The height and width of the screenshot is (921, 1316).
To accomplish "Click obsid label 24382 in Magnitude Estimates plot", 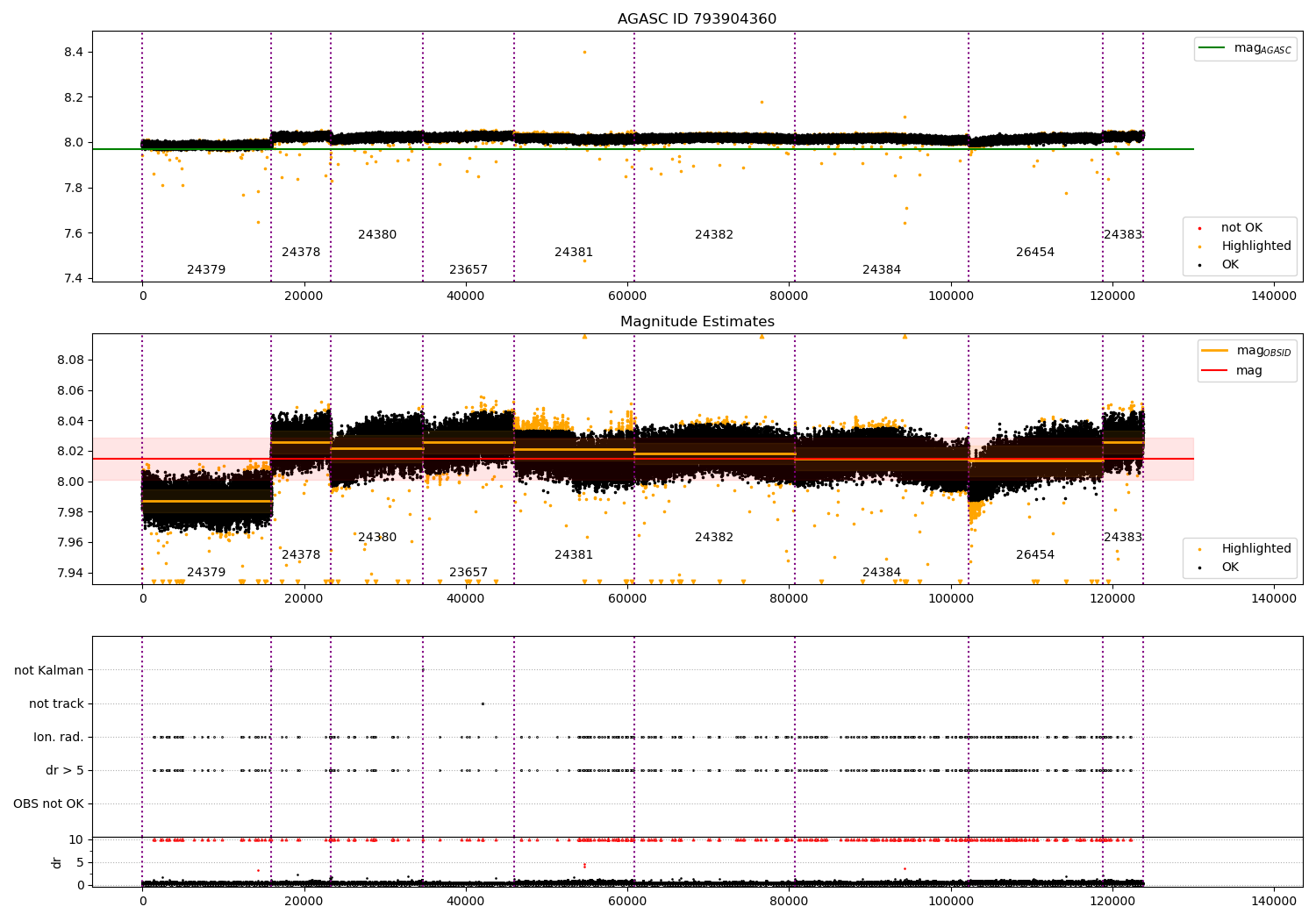I will click(714, 537).
